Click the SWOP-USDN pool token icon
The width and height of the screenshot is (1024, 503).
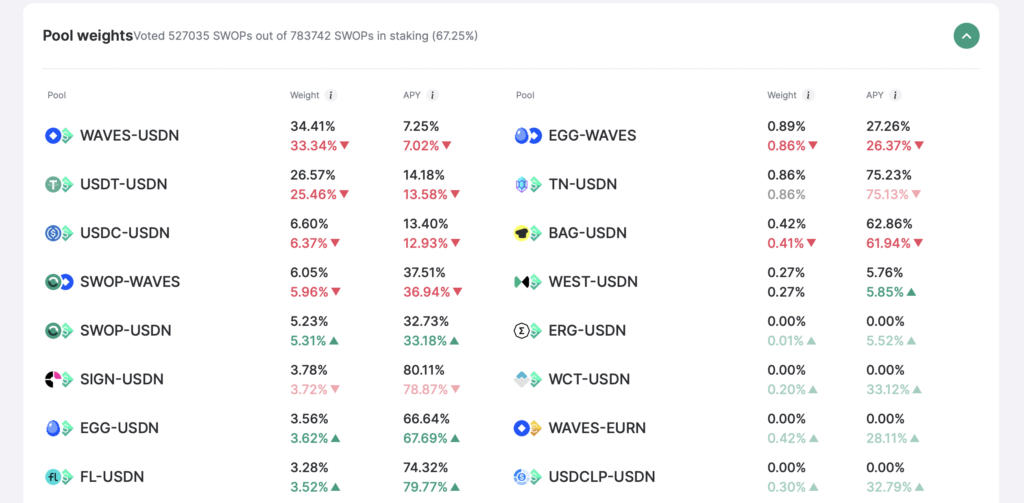pos(59,331)
